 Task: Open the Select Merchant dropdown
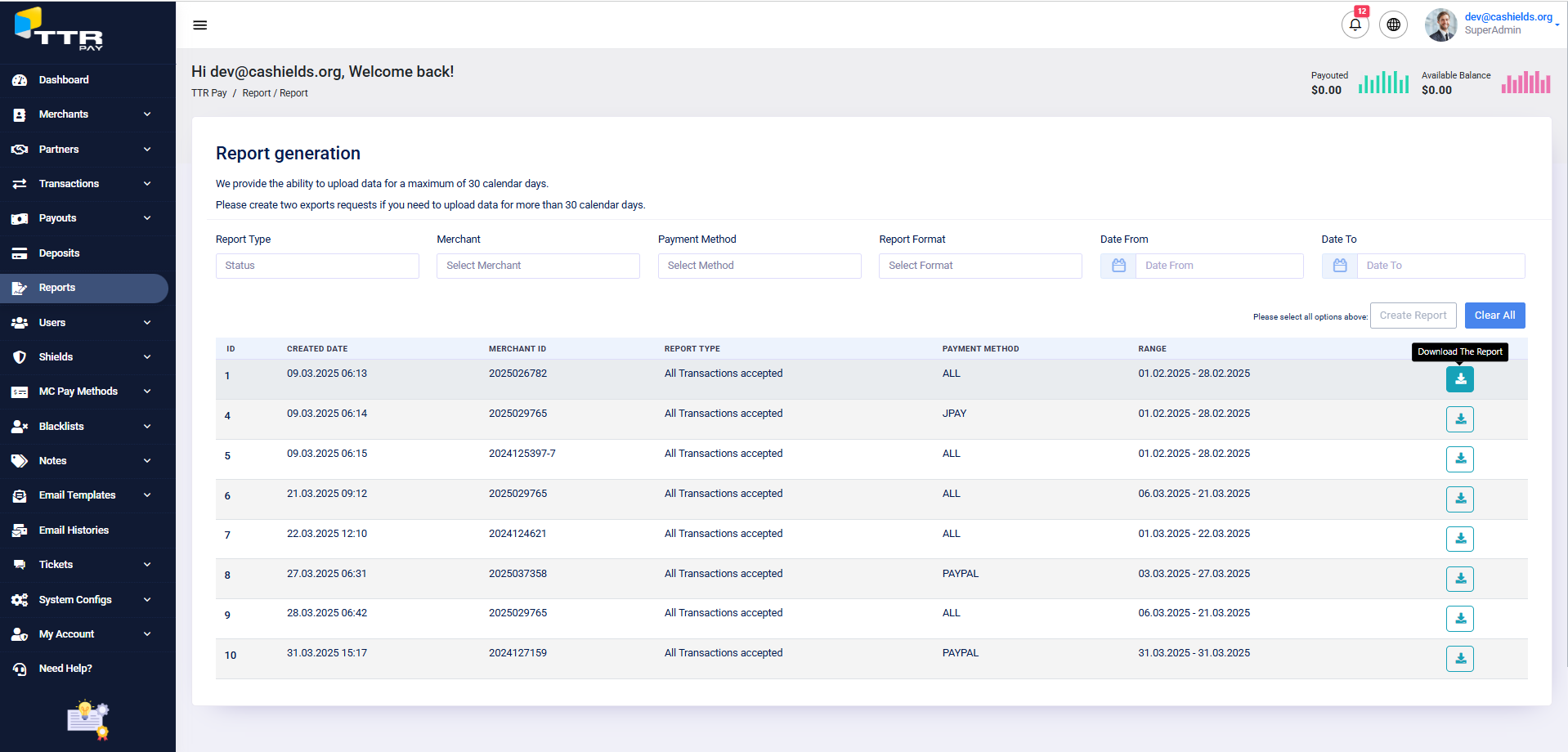(538, 266)
